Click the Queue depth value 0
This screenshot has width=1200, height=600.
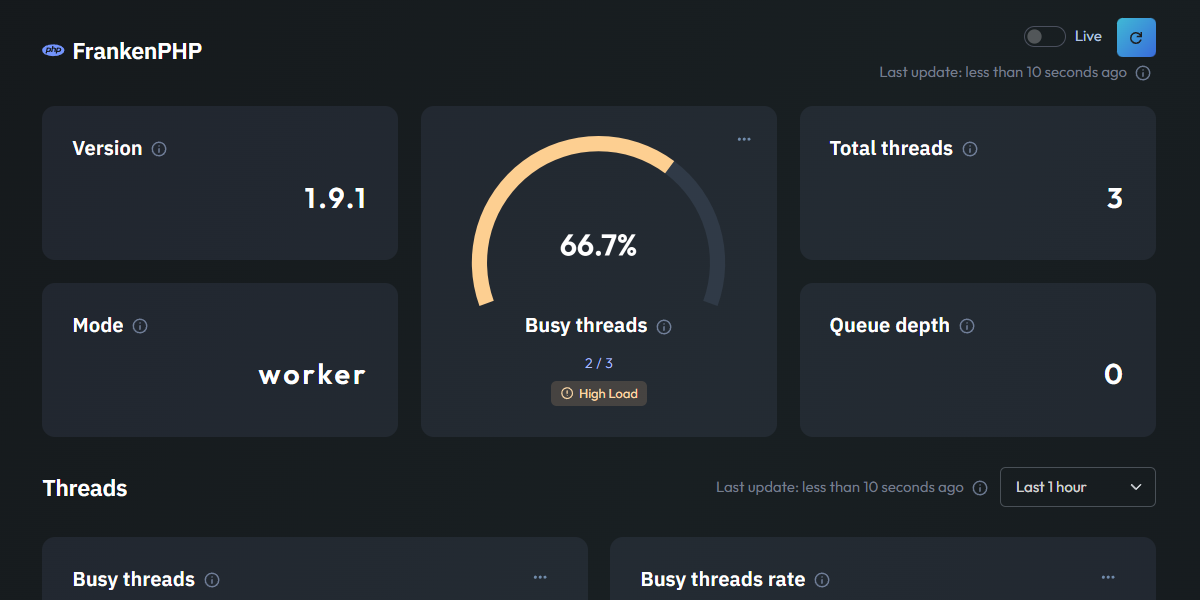1113,375
